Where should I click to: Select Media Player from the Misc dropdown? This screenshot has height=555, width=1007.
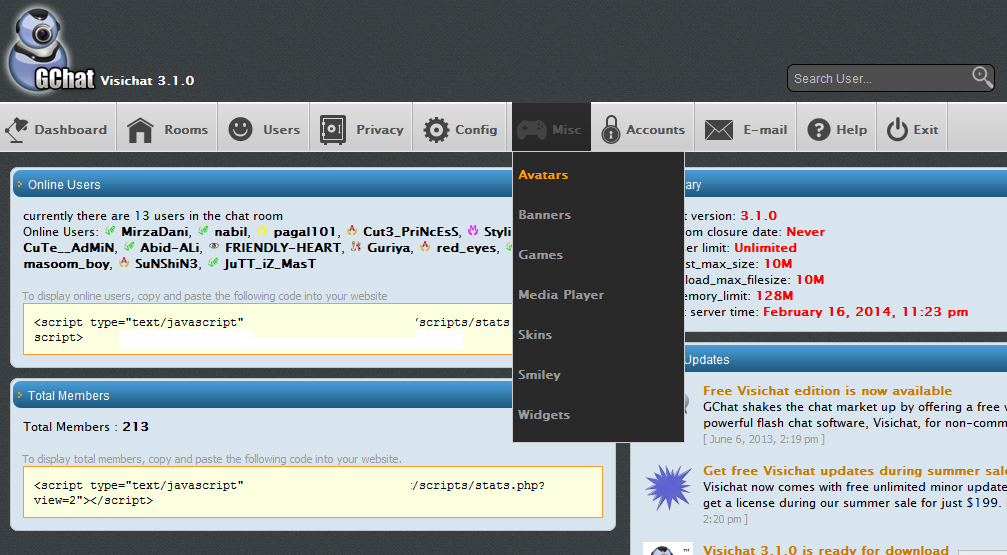[x=561, y=295]
